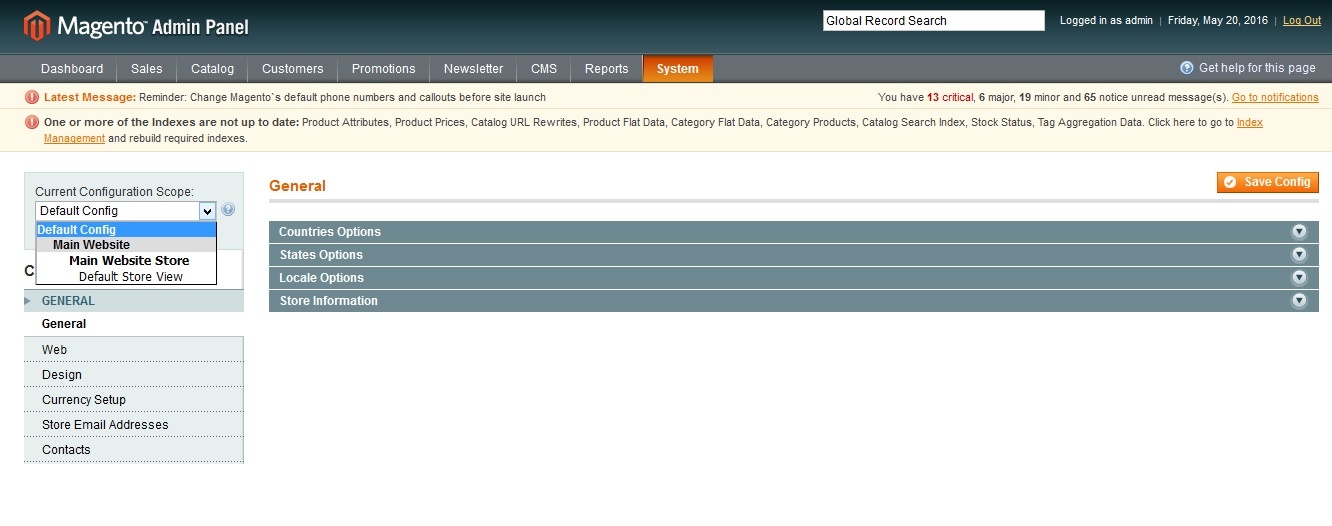Image resolution: width=1332 pixels, height=526 pixels.
Task: Open the Web configuration section
Action: point(134,350)
